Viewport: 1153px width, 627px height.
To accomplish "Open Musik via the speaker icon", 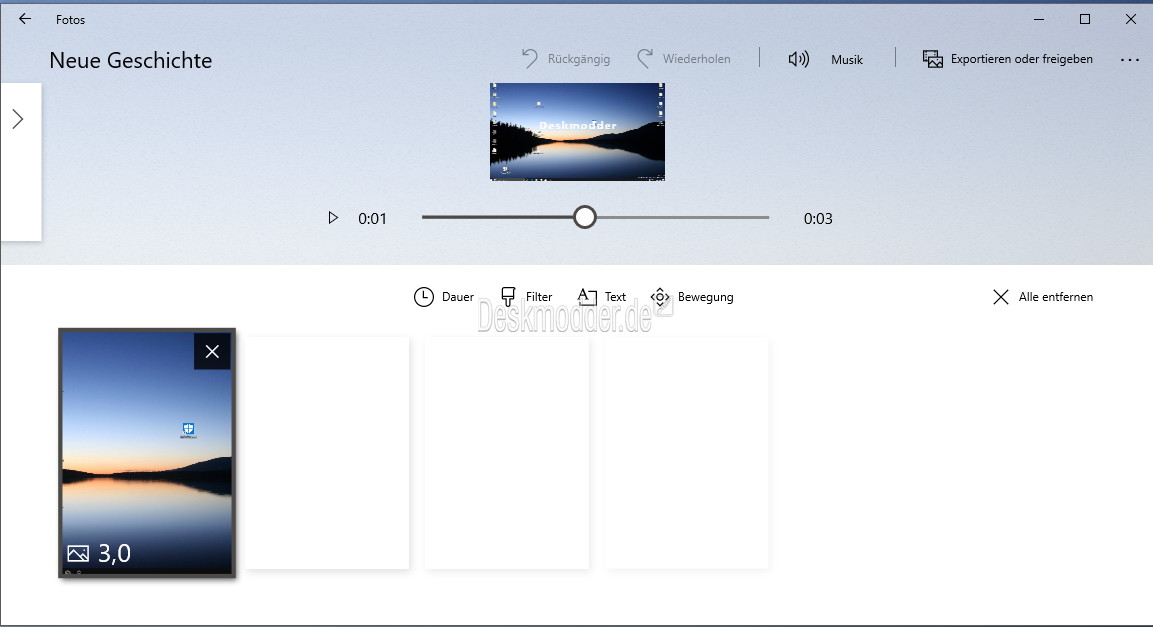I will click(x=799, y=60).
